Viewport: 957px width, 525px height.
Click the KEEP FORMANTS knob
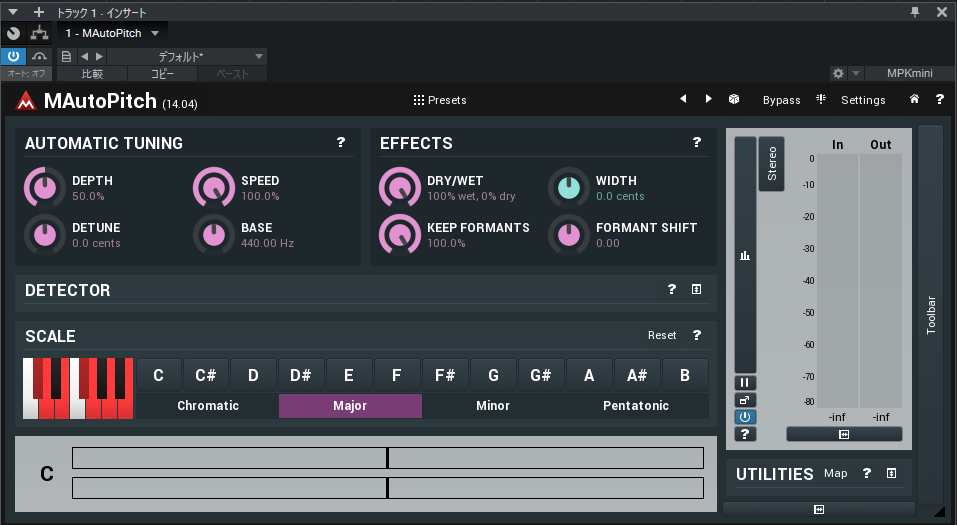click(x=400, y=234)
